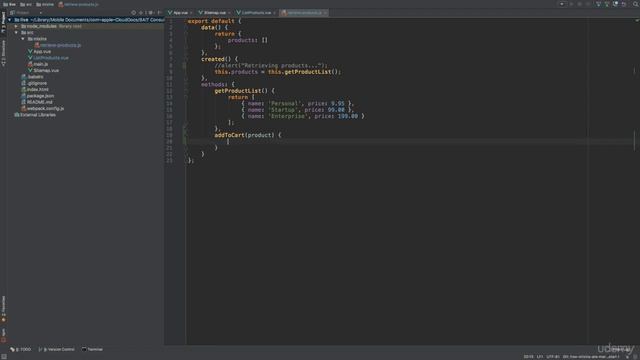Click the Vue icon beside App.vue in the tree
The image size is (640, 360).
30,51
